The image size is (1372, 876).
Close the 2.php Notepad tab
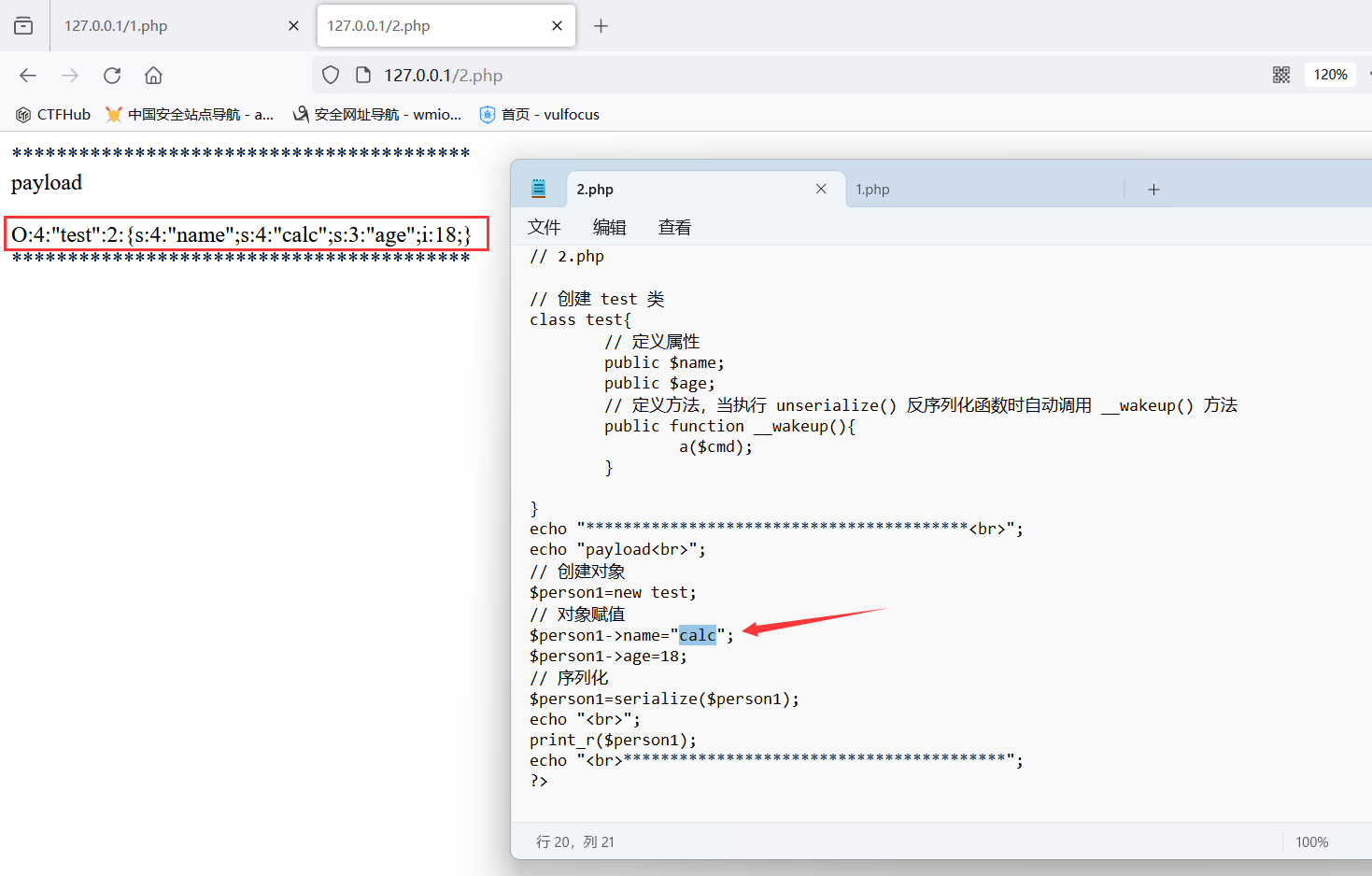(821, 189)
